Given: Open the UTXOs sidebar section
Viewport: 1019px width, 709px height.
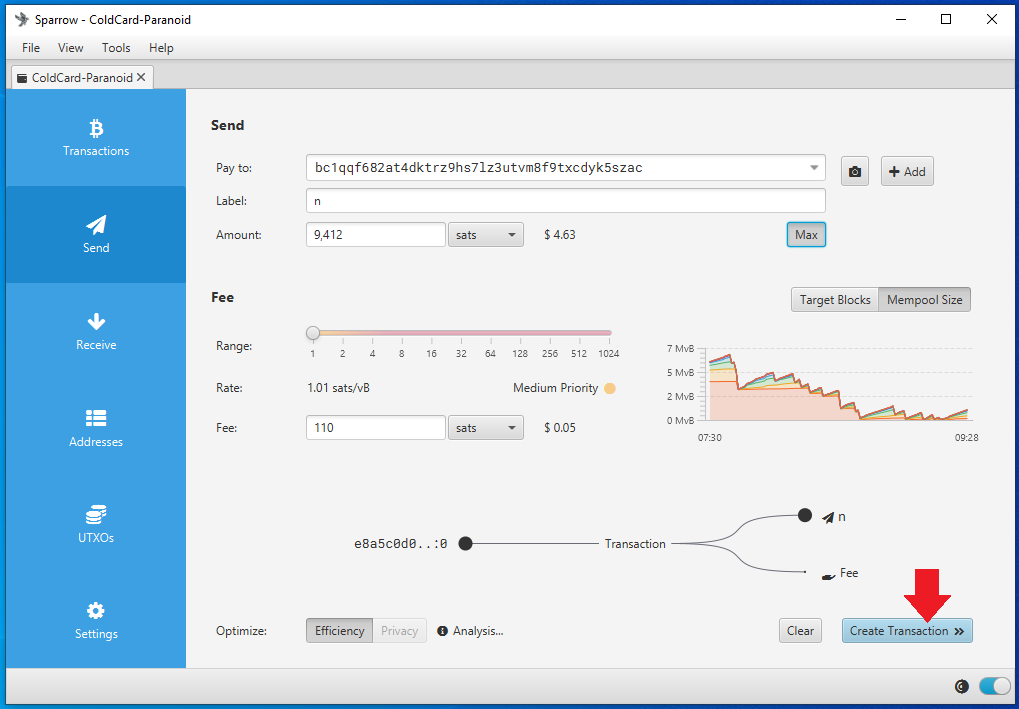Looking at the screenshot, I should pyautogui.click(x=96, y=524).
